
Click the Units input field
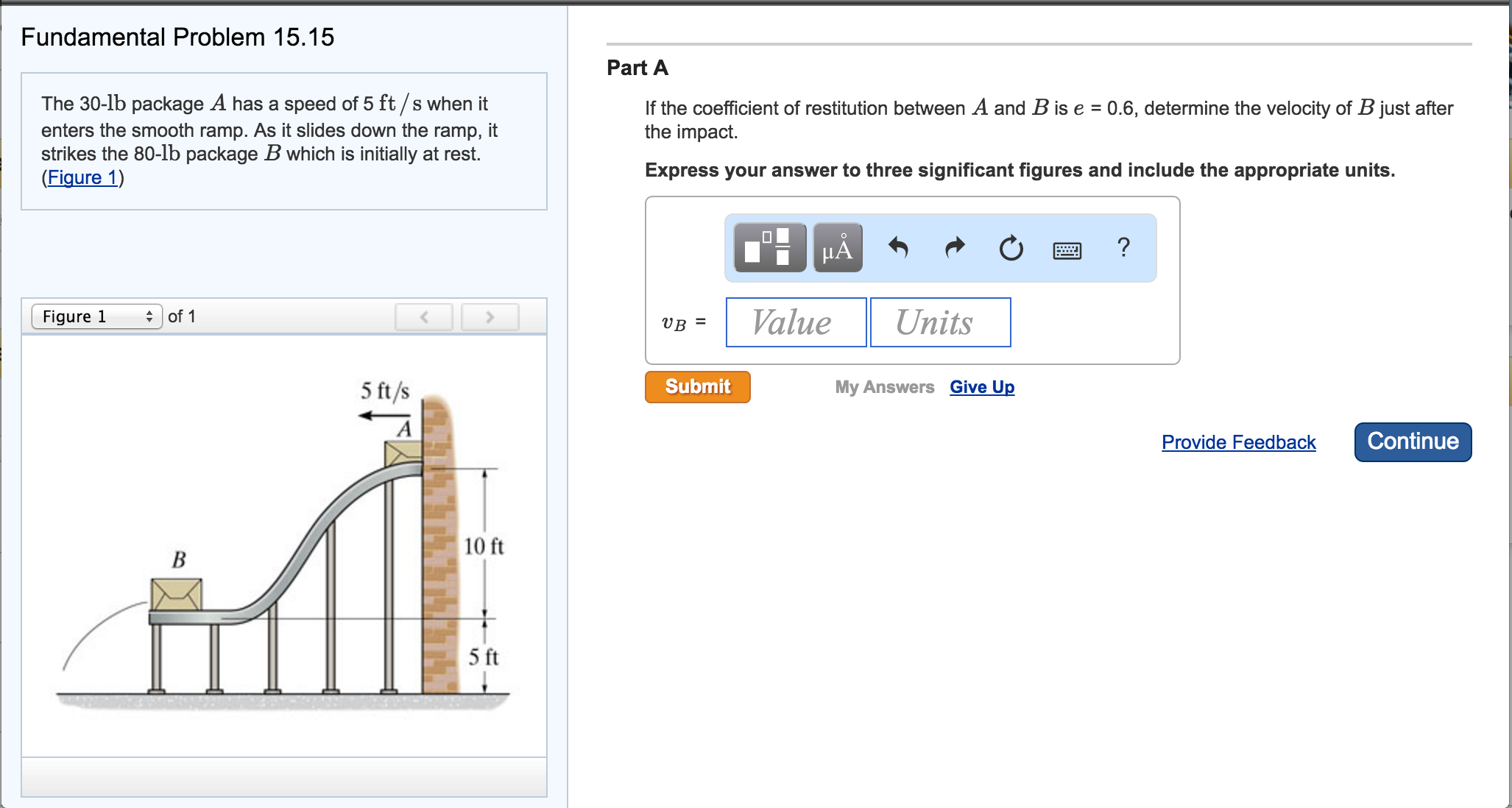tap(940, 322)
